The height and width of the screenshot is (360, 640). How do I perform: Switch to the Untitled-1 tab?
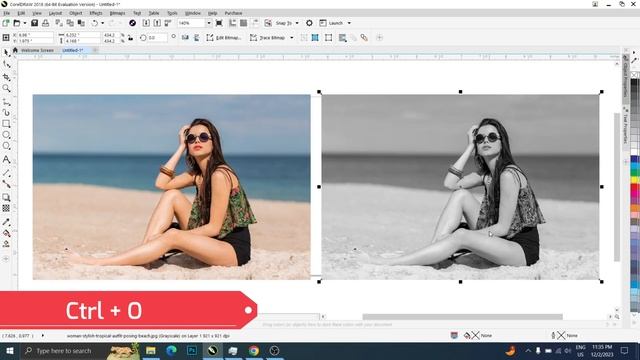[x=73, y=50]
